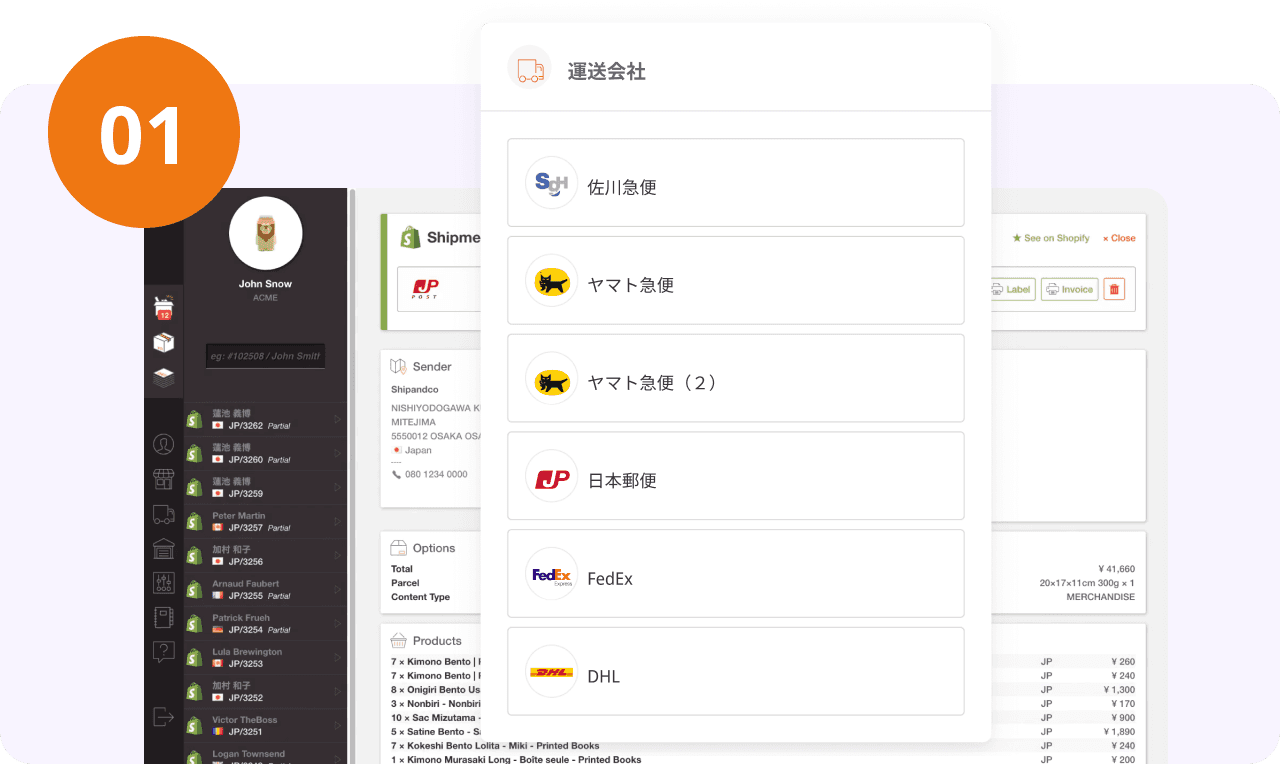Click the Label print button

pos(1010,289)
